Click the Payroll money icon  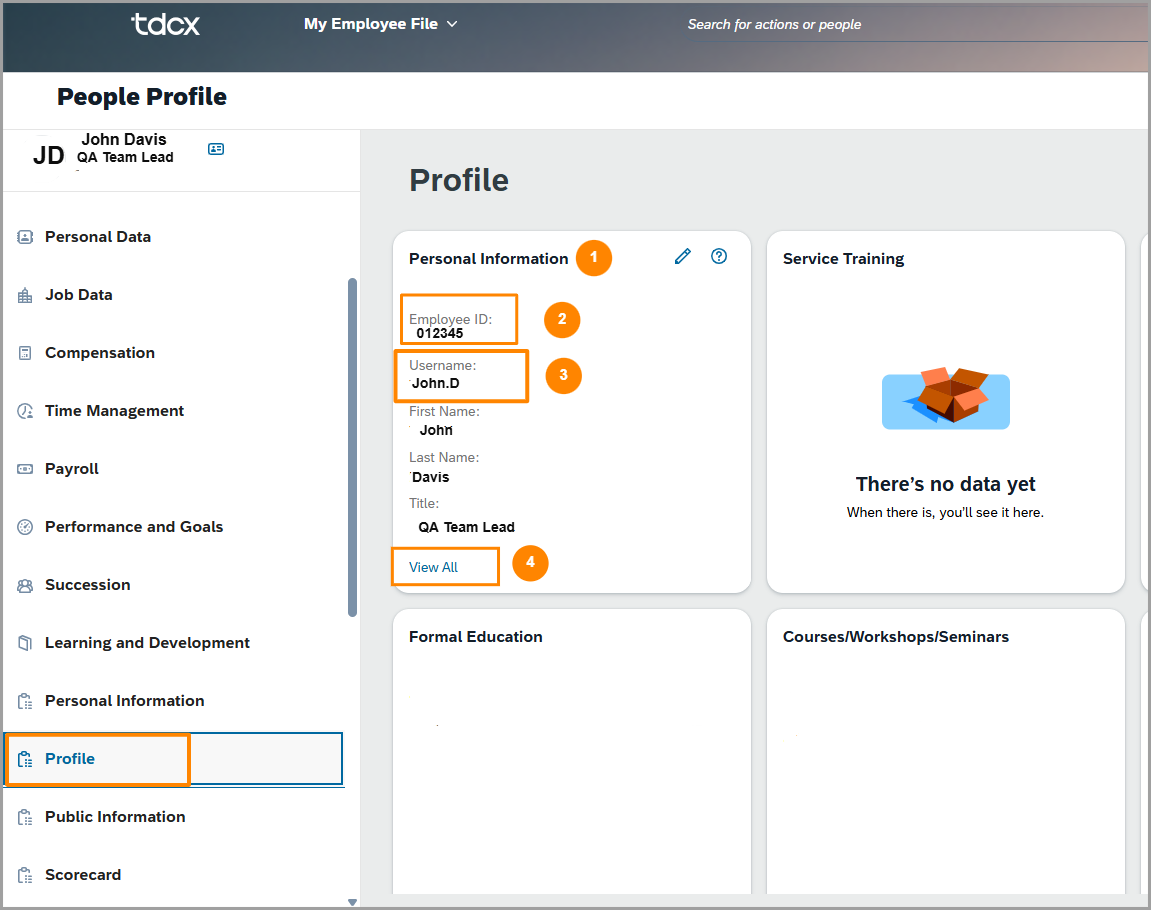tap(25, 469)
